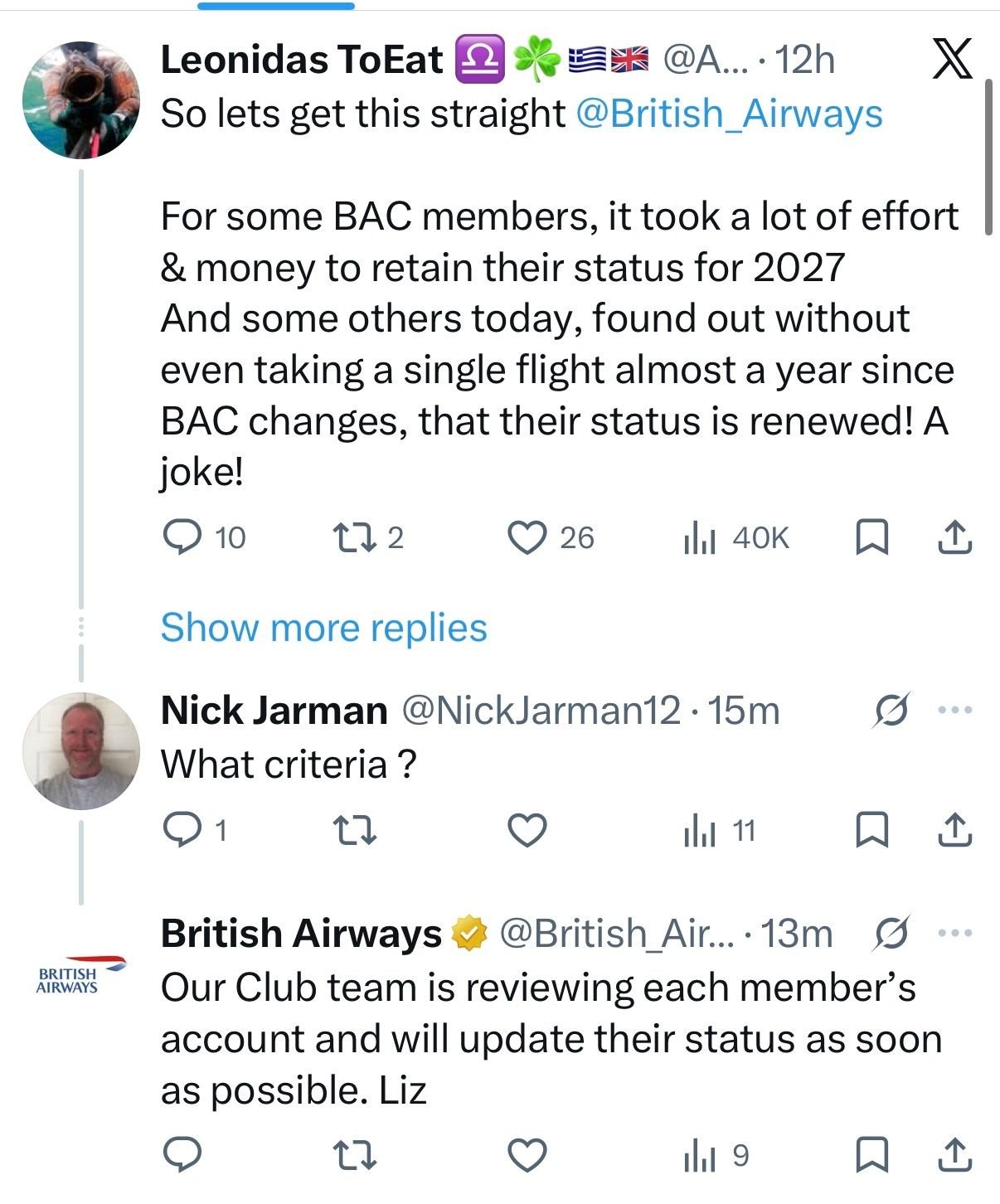
Task: Open Nick Jarman's profile picture
Action: pos(81,750)
